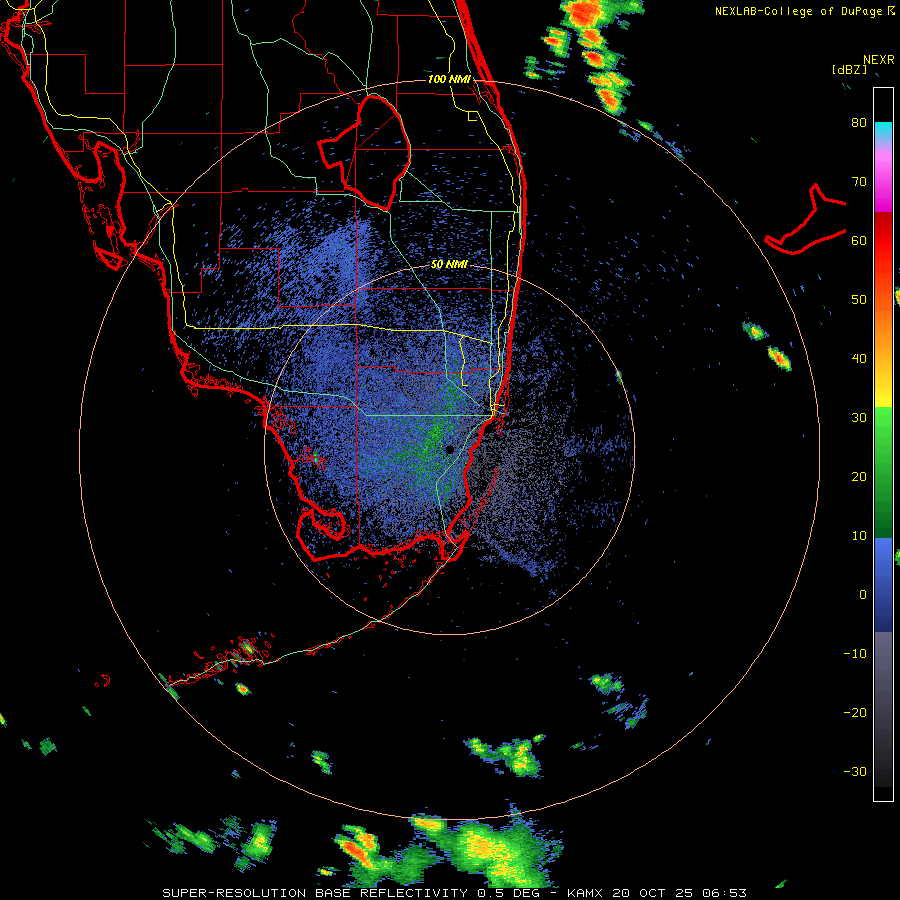The image size is (900, 900).
Task: Click the 10 value on the dBZ scale
Action: 859,536
